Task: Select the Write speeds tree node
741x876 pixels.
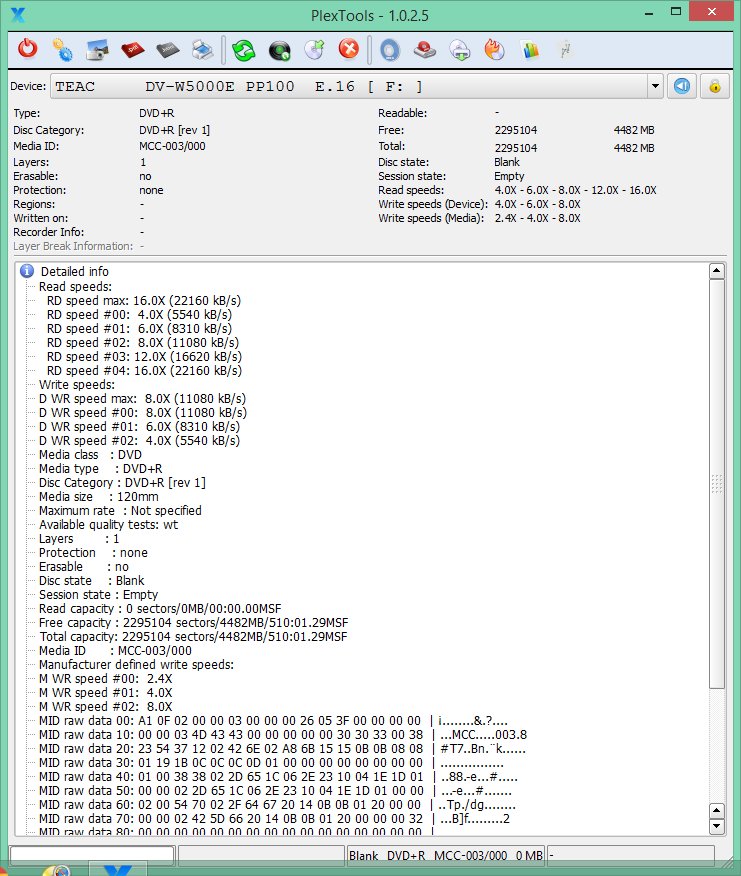Action: pyautogui.click(x=77, y=384)
